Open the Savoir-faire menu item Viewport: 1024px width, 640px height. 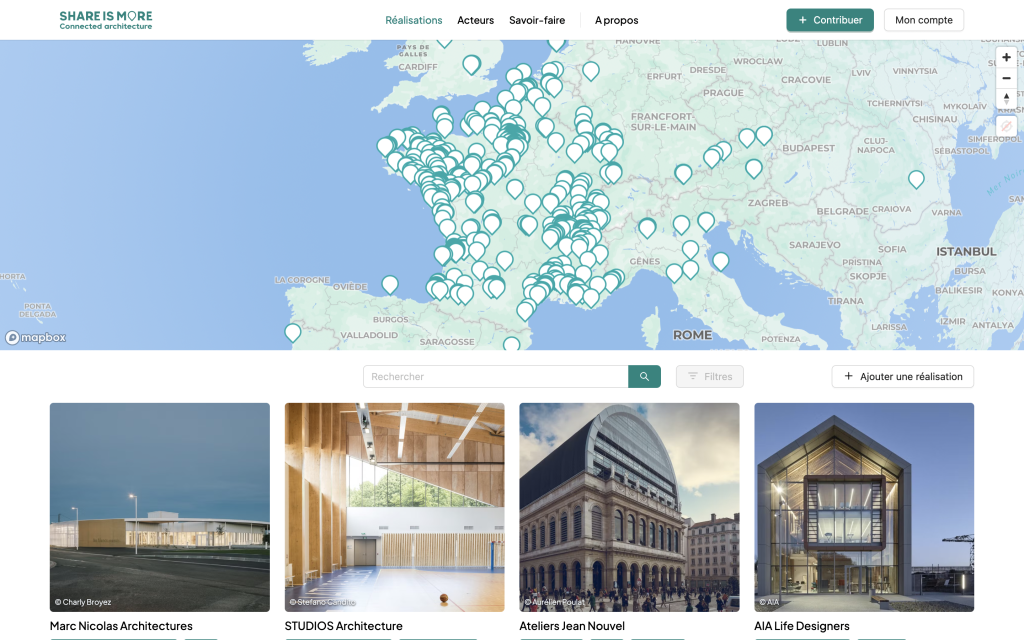(x=537, y=20)
